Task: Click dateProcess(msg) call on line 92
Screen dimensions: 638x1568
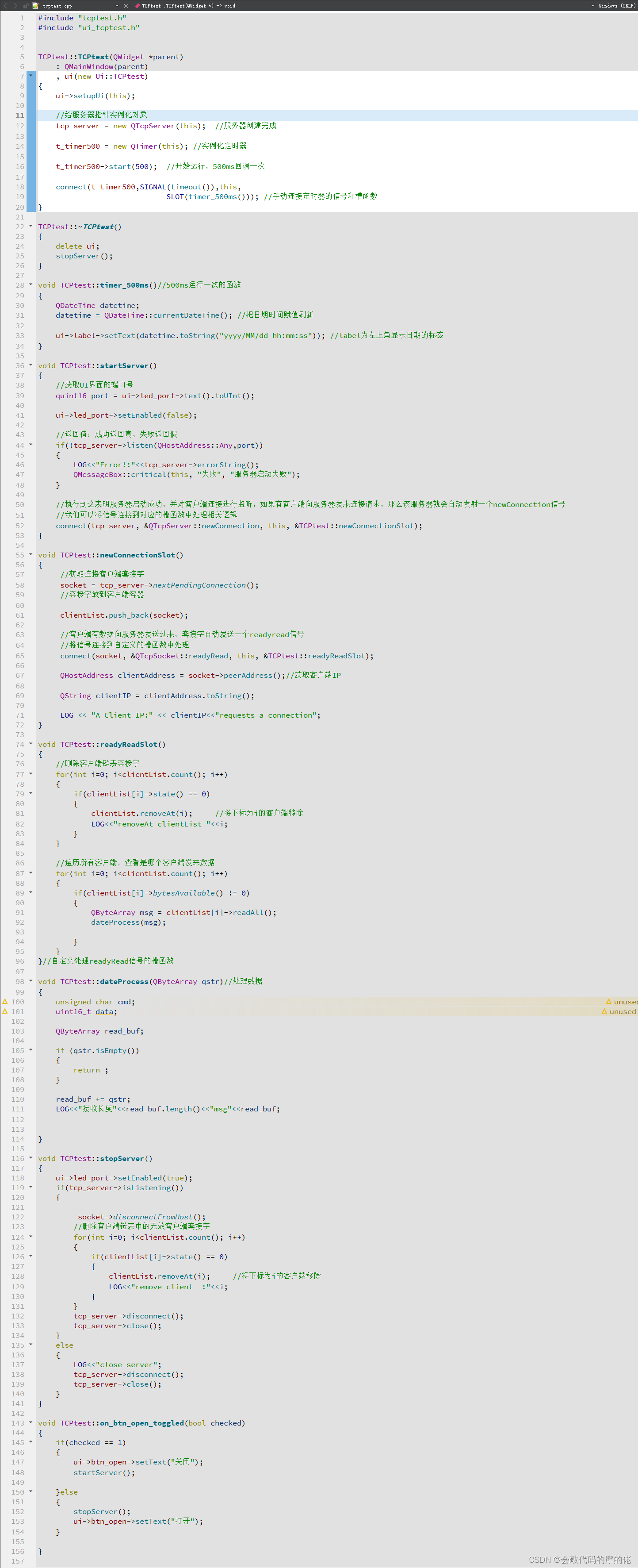Action: pyautogui.click(x=126, y=922)
